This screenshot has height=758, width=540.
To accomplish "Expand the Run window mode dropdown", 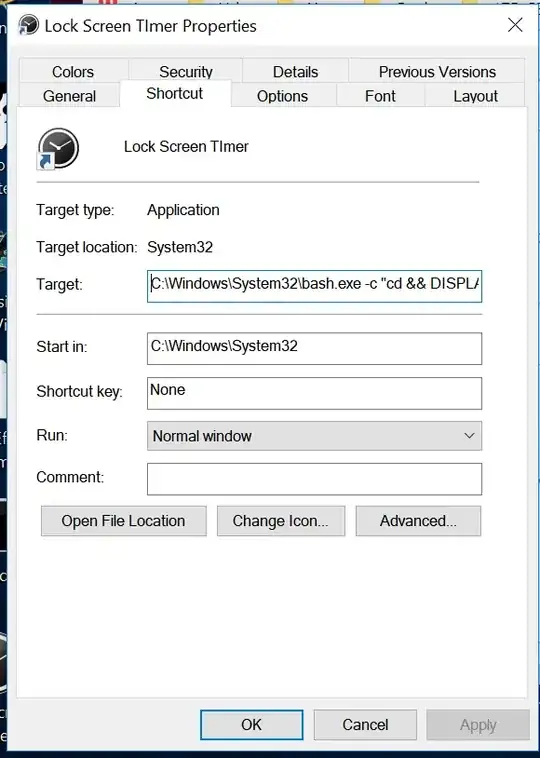I will (x=314, y=436).
